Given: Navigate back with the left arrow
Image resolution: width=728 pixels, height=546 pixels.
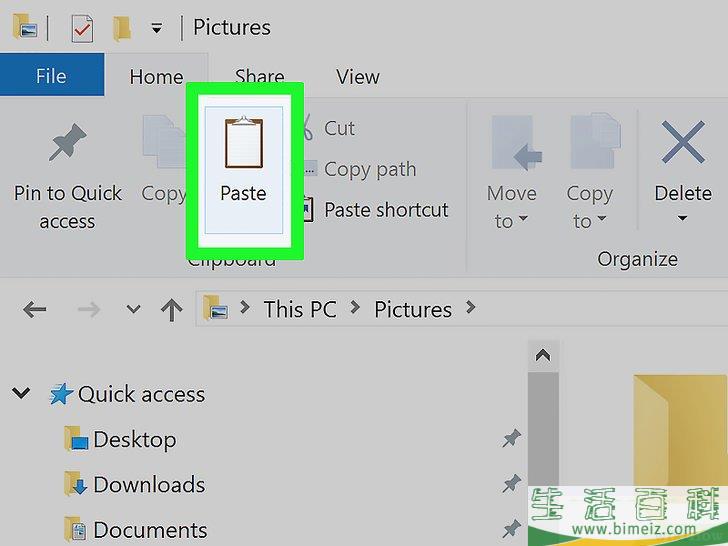Looking at the screenshot, I should click(x=34, y=309).
